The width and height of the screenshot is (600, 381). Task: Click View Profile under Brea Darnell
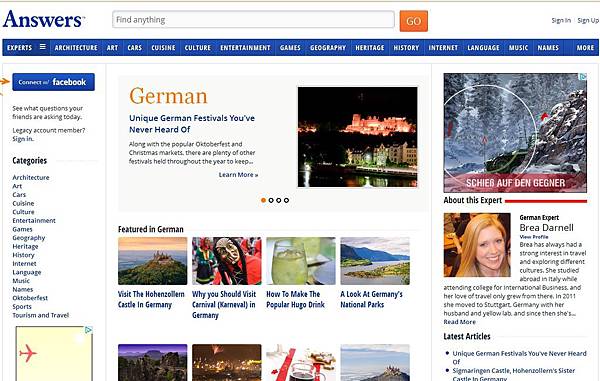pos(533,237)
